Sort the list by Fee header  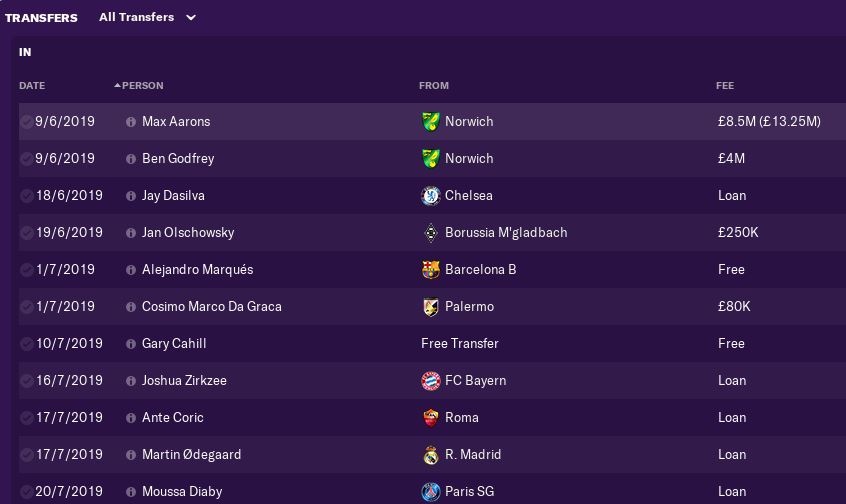coord(725,86)
